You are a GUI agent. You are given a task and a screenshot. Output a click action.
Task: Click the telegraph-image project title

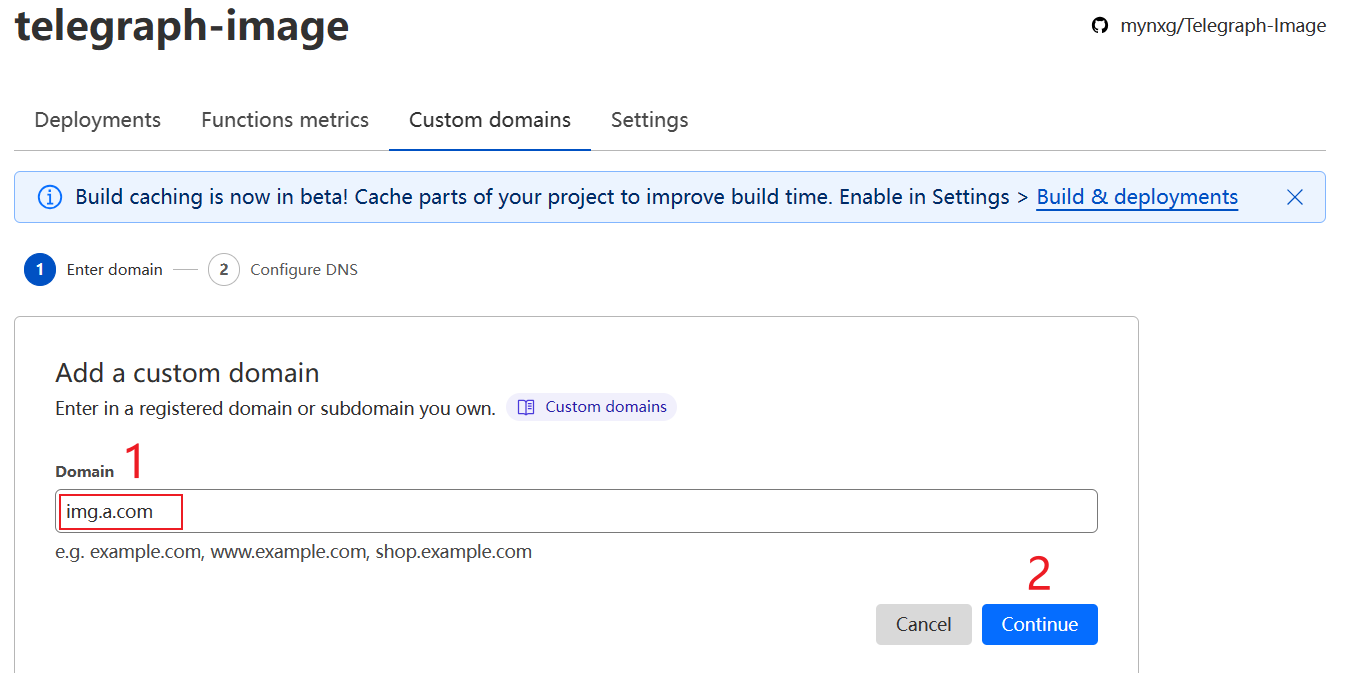(x=182, y=26)
